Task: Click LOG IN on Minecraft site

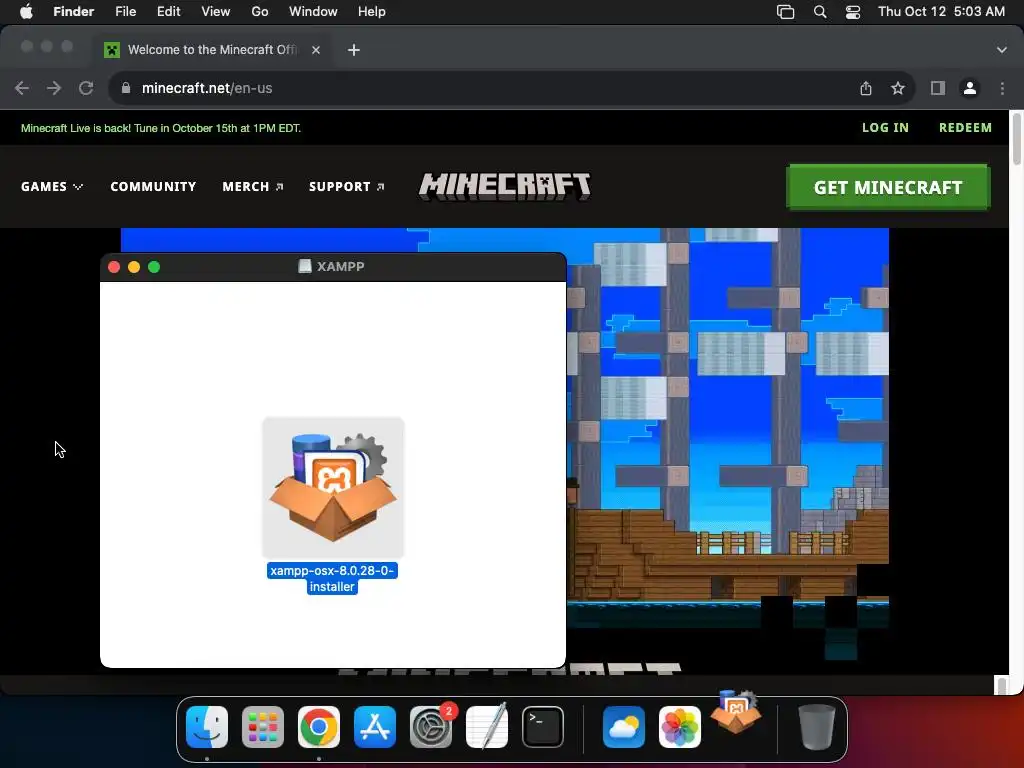Action: 885,128
